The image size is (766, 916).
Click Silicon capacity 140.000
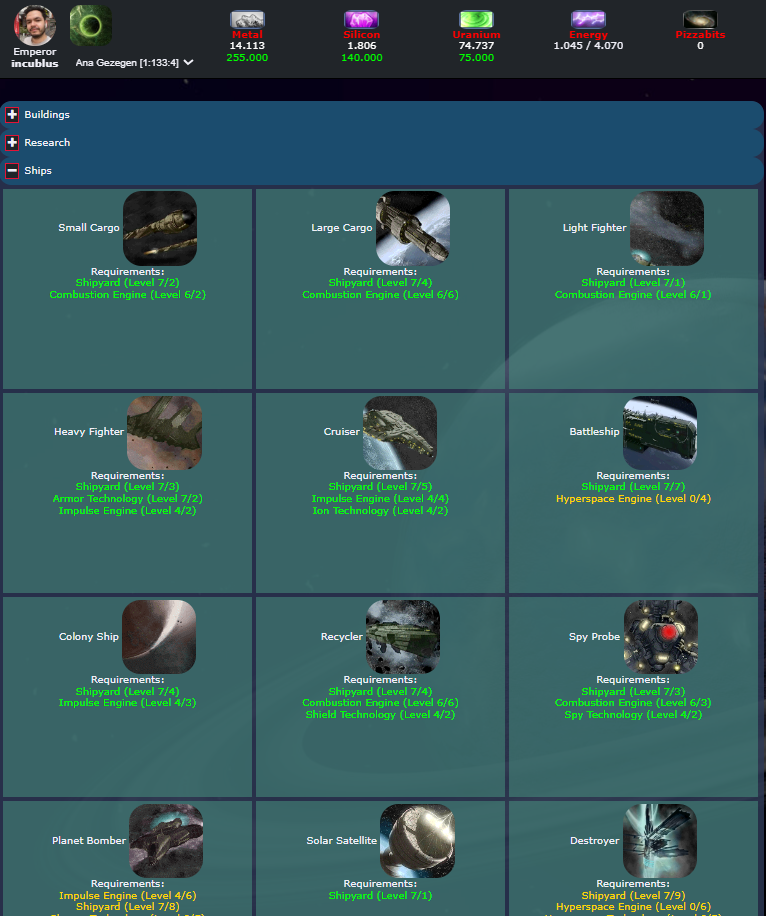point(362,58)
